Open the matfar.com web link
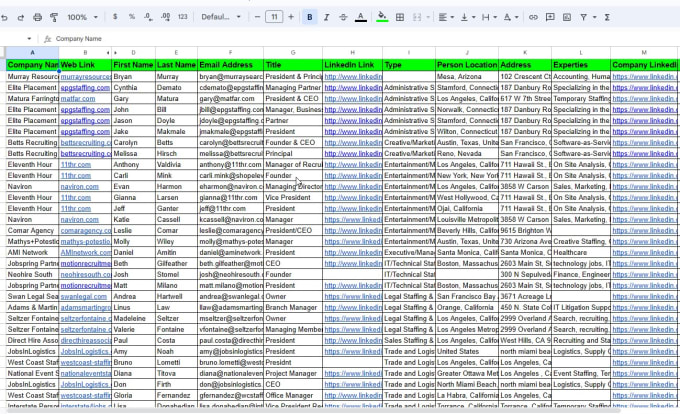 tap(78, 98)
